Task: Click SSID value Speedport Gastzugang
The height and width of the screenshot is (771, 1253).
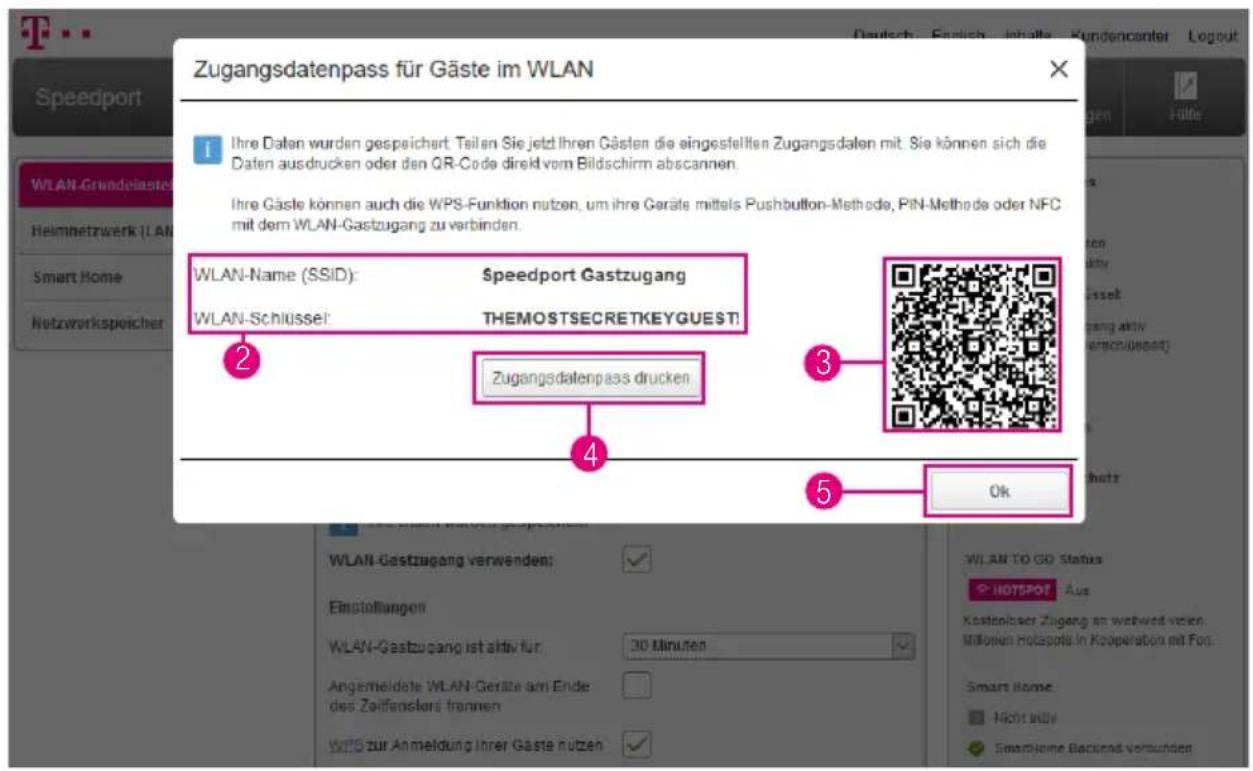Action: [584, 276]
